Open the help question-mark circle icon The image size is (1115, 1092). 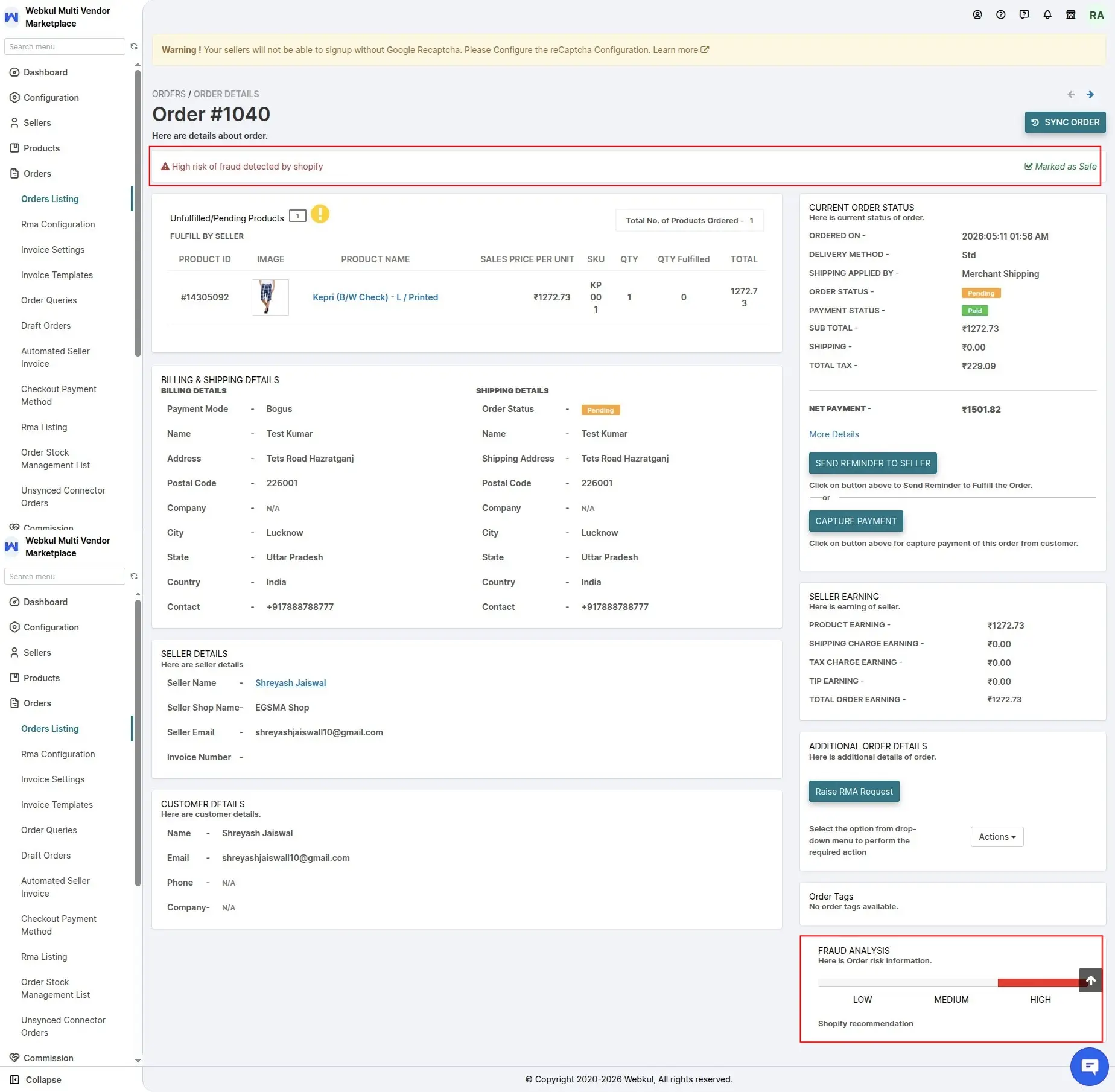click(1001, 15)
